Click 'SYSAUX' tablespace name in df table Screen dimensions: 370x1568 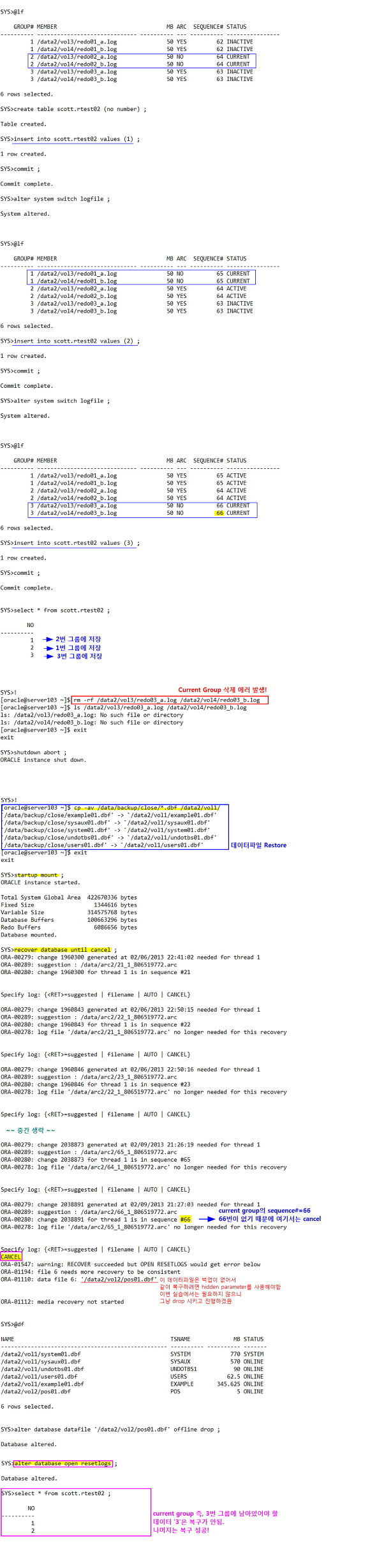click(x=181, y=1363)
